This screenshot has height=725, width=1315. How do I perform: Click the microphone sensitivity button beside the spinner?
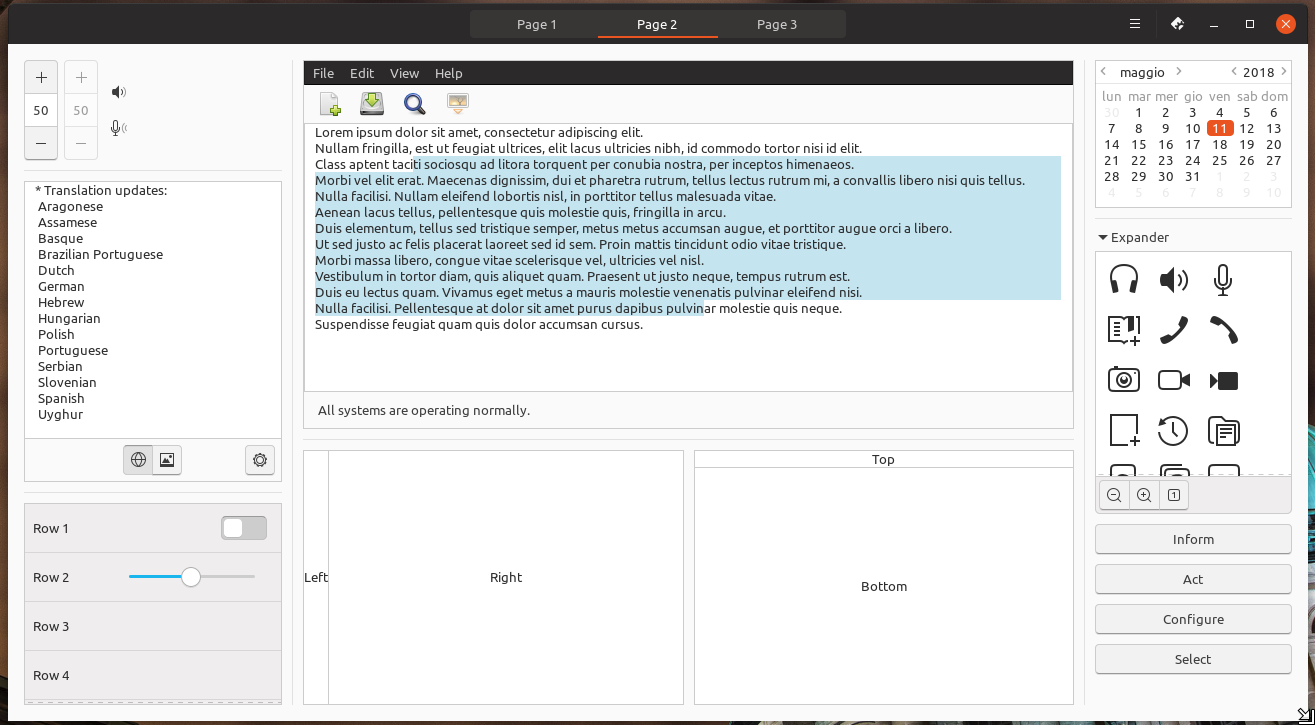tap(119, 128)
